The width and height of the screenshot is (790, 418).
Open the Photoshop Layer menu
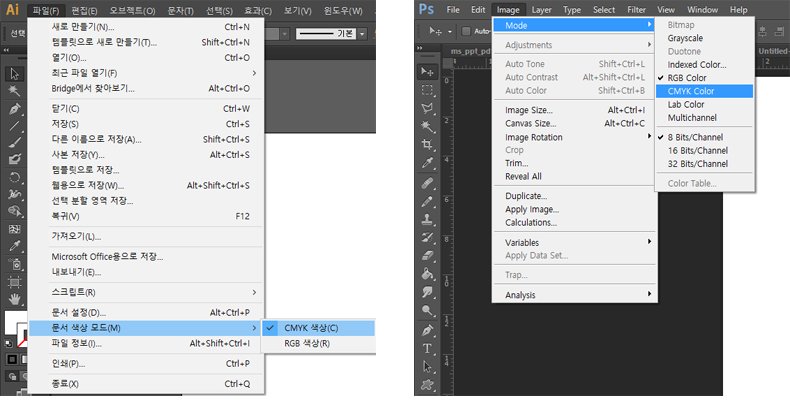(541, 10)
